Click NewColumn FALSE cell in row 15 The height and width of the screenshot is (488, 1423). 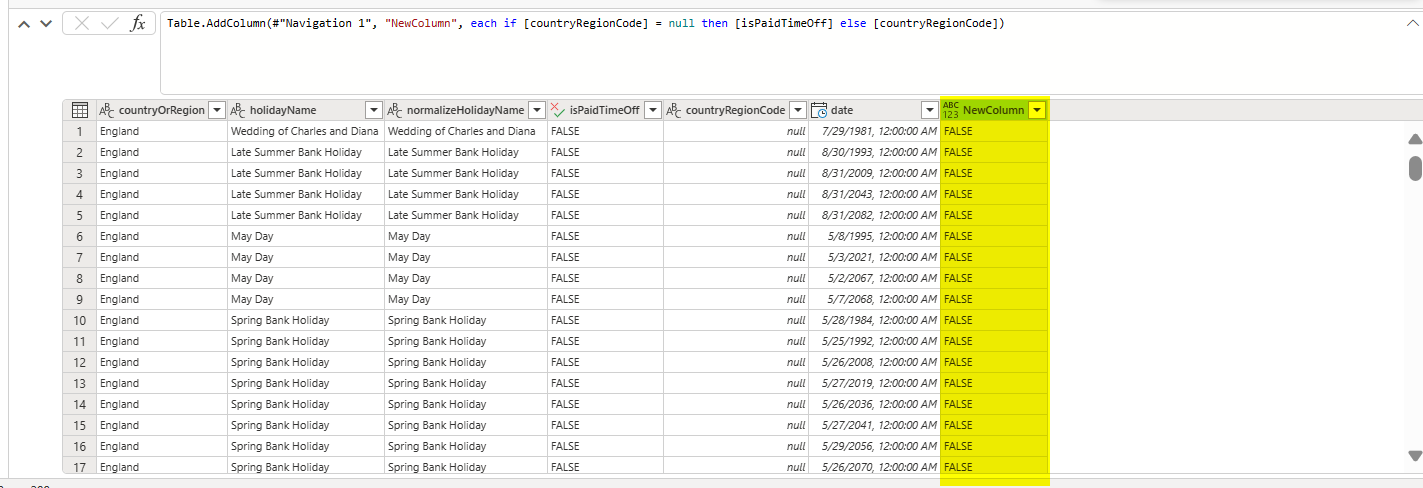point(994,425)
